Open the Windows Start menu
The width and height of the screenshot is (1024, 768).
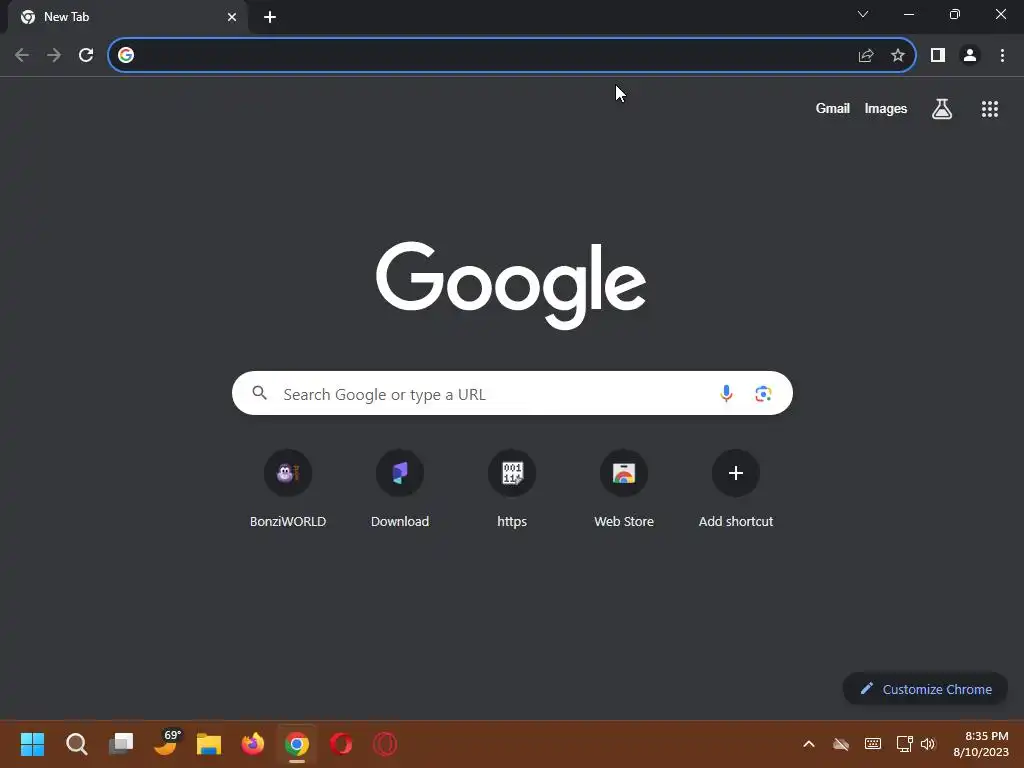pyautogui.click(x=32, y=744)
